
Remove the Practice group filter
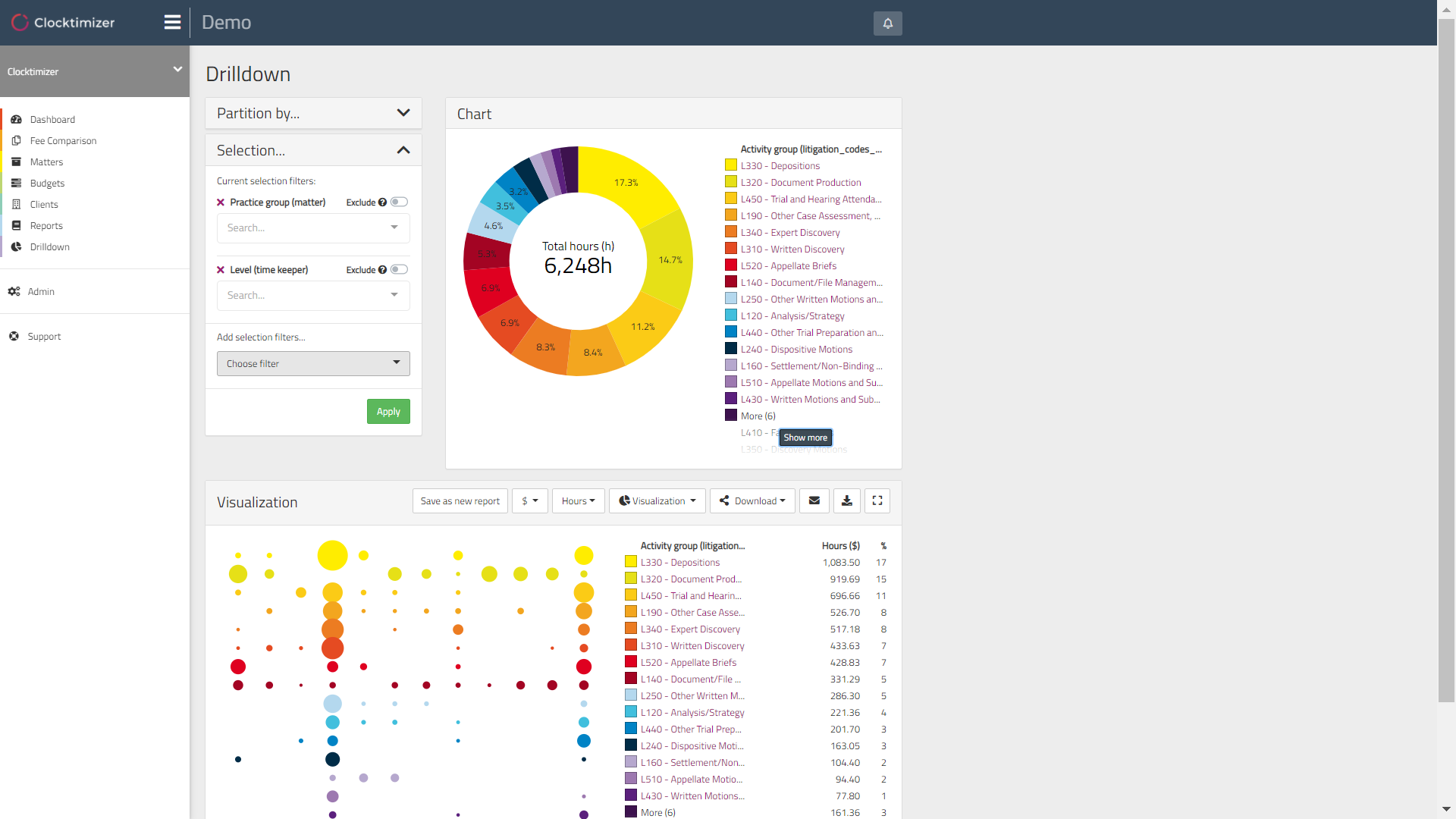pyautogui.click(x=221, y=202)
